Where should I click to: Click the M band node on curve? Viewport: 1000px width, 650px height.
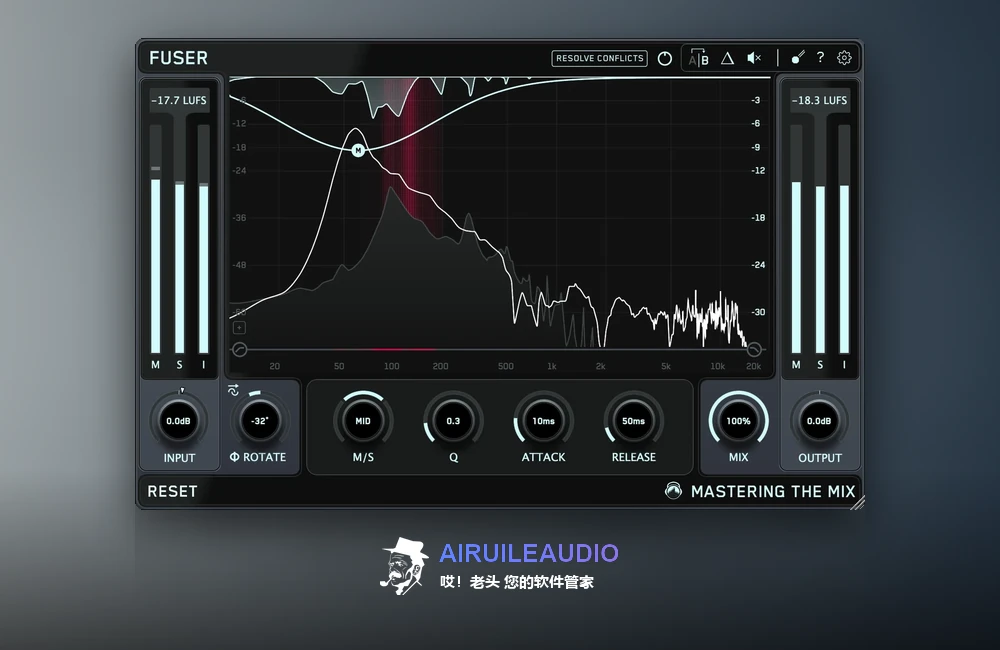[x=358, y=151]
